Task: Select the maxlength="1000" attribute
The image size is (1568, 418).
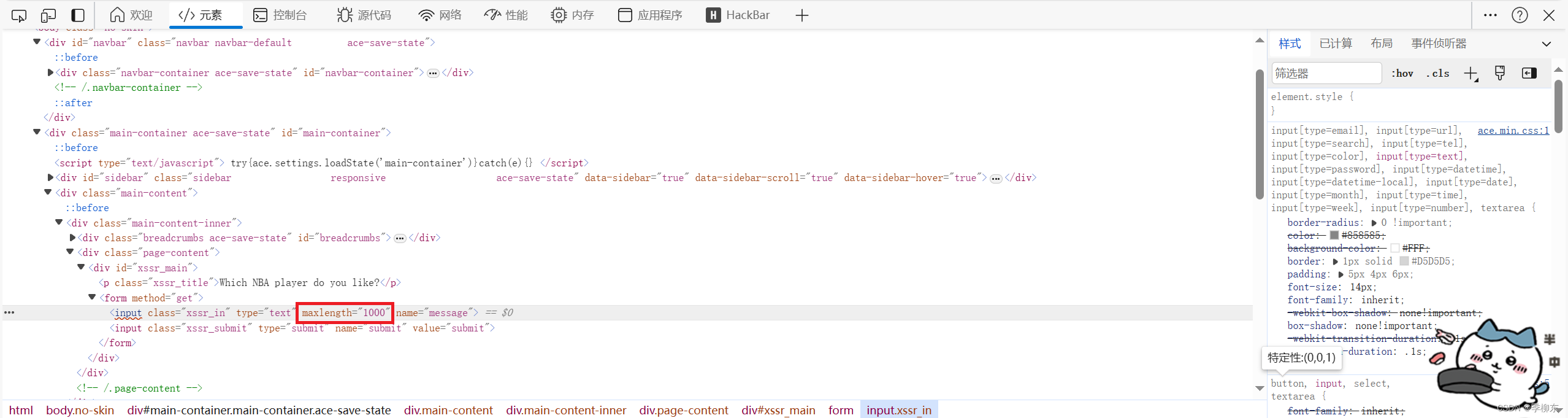Action: (x=346, y=313)
